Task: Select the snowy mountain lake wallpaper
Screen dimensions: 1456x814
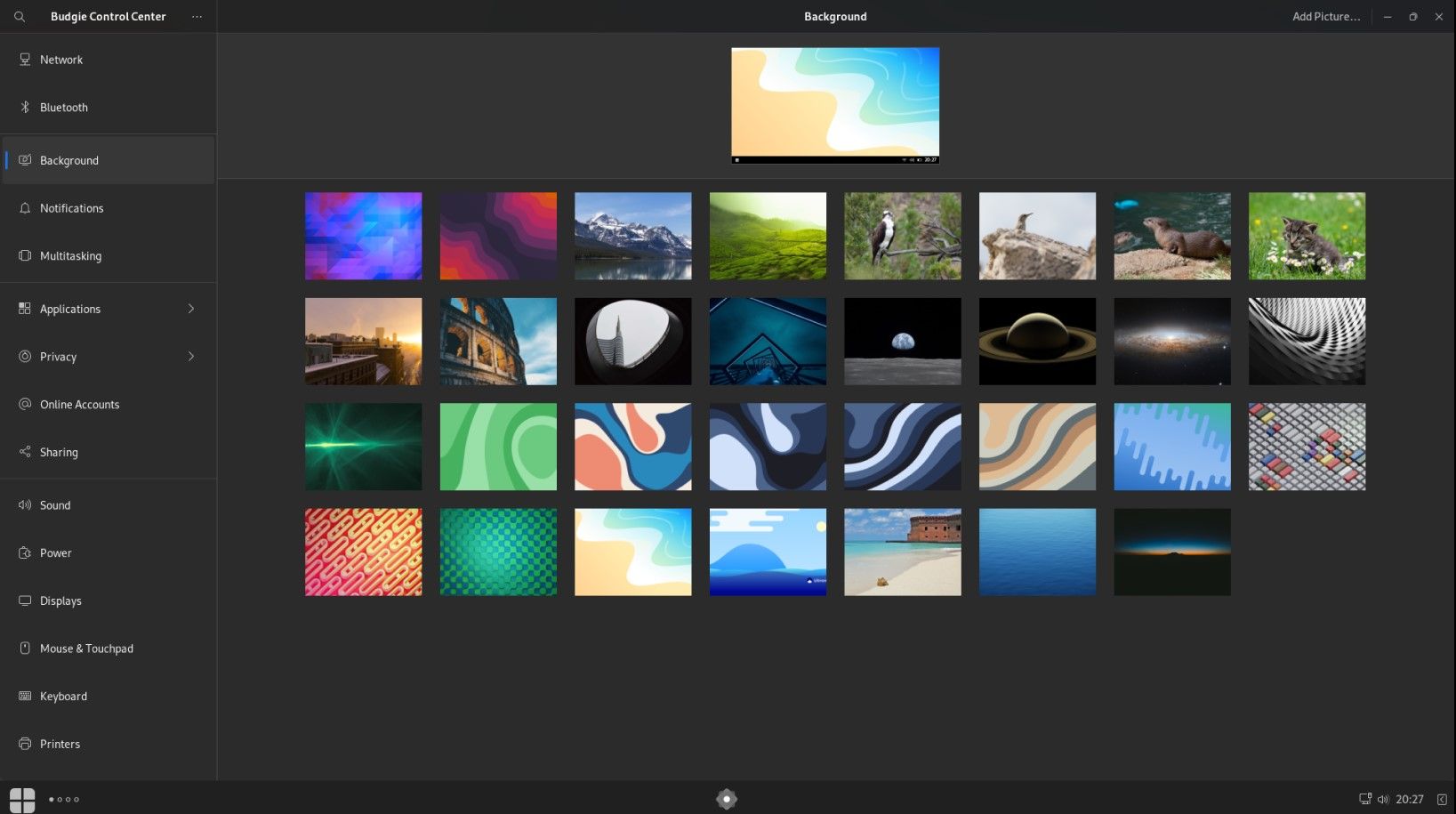Action: coord(632,236)
